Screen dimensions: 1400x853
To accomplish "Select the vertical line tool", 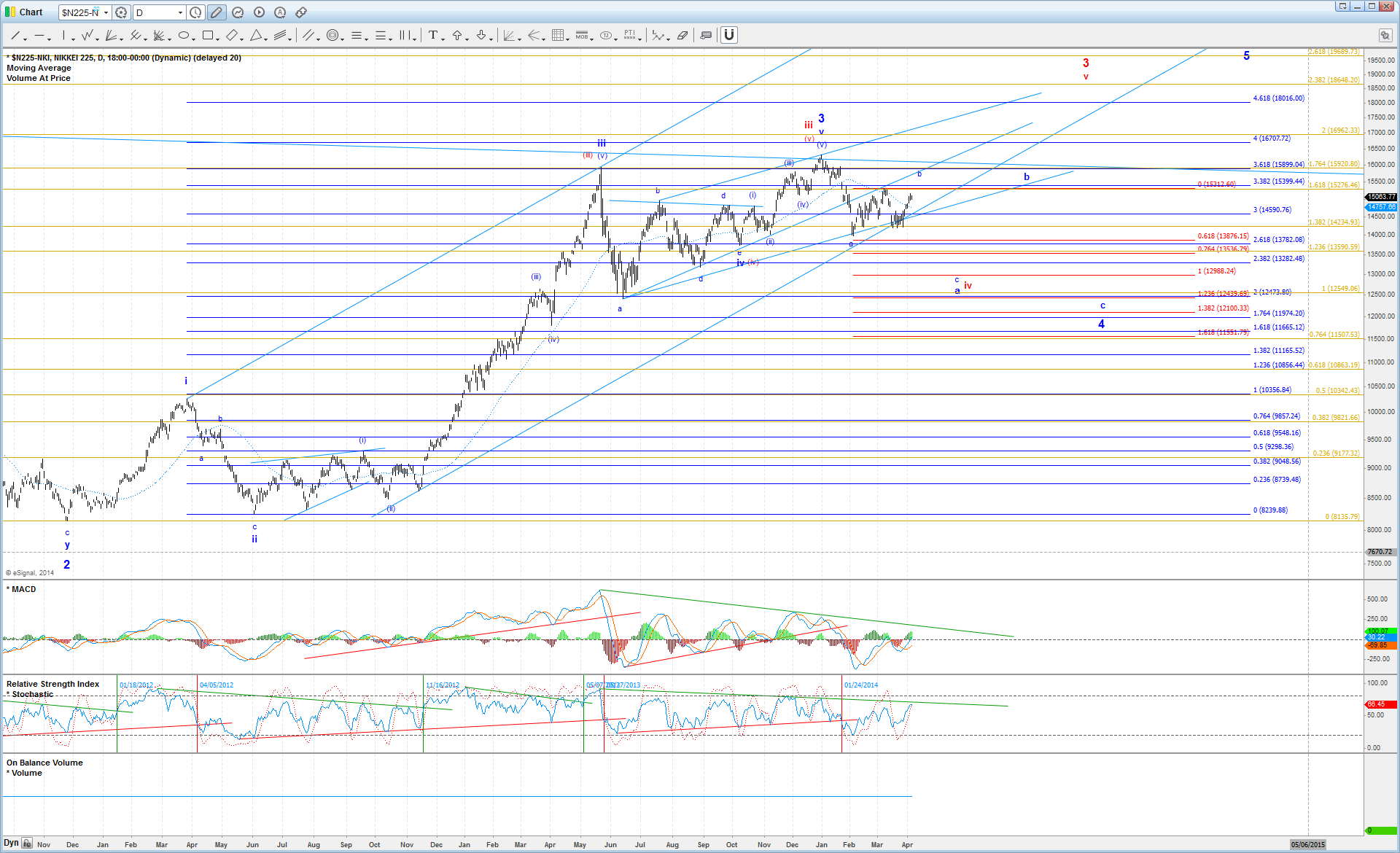I will (64, 35).
